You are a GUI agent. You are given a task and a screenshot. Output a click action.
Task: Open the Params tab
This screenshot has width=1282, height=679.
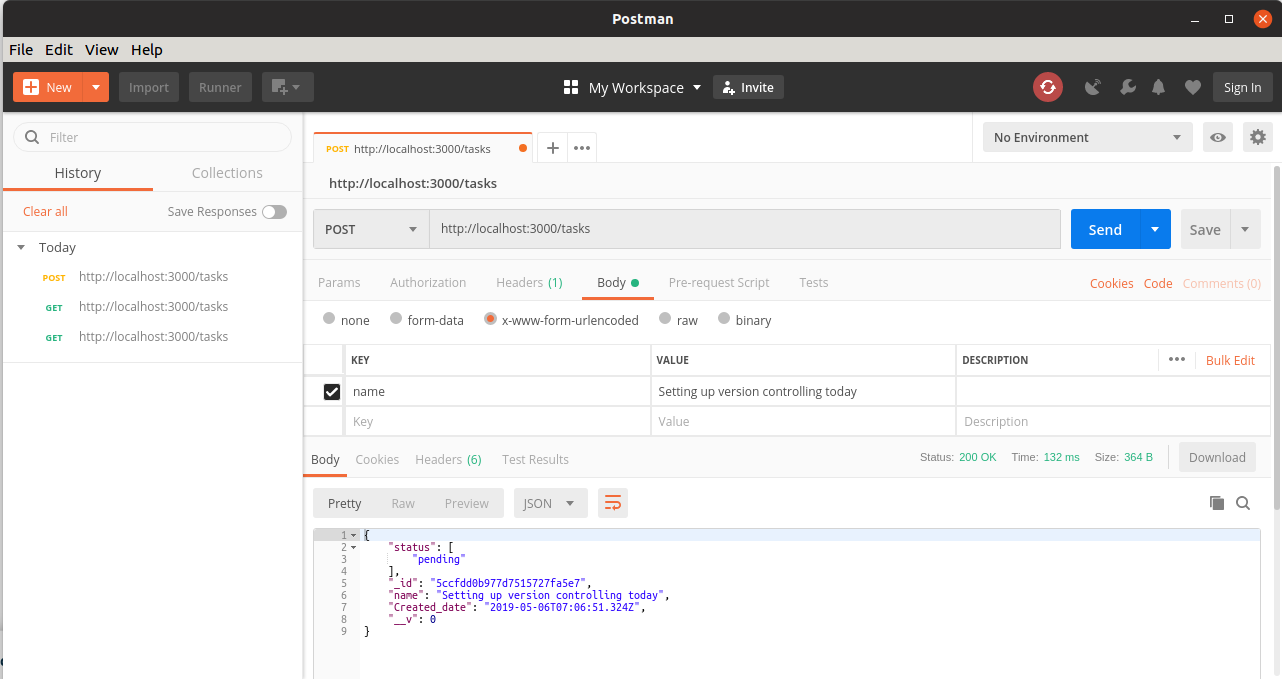(x=339, y=282)
